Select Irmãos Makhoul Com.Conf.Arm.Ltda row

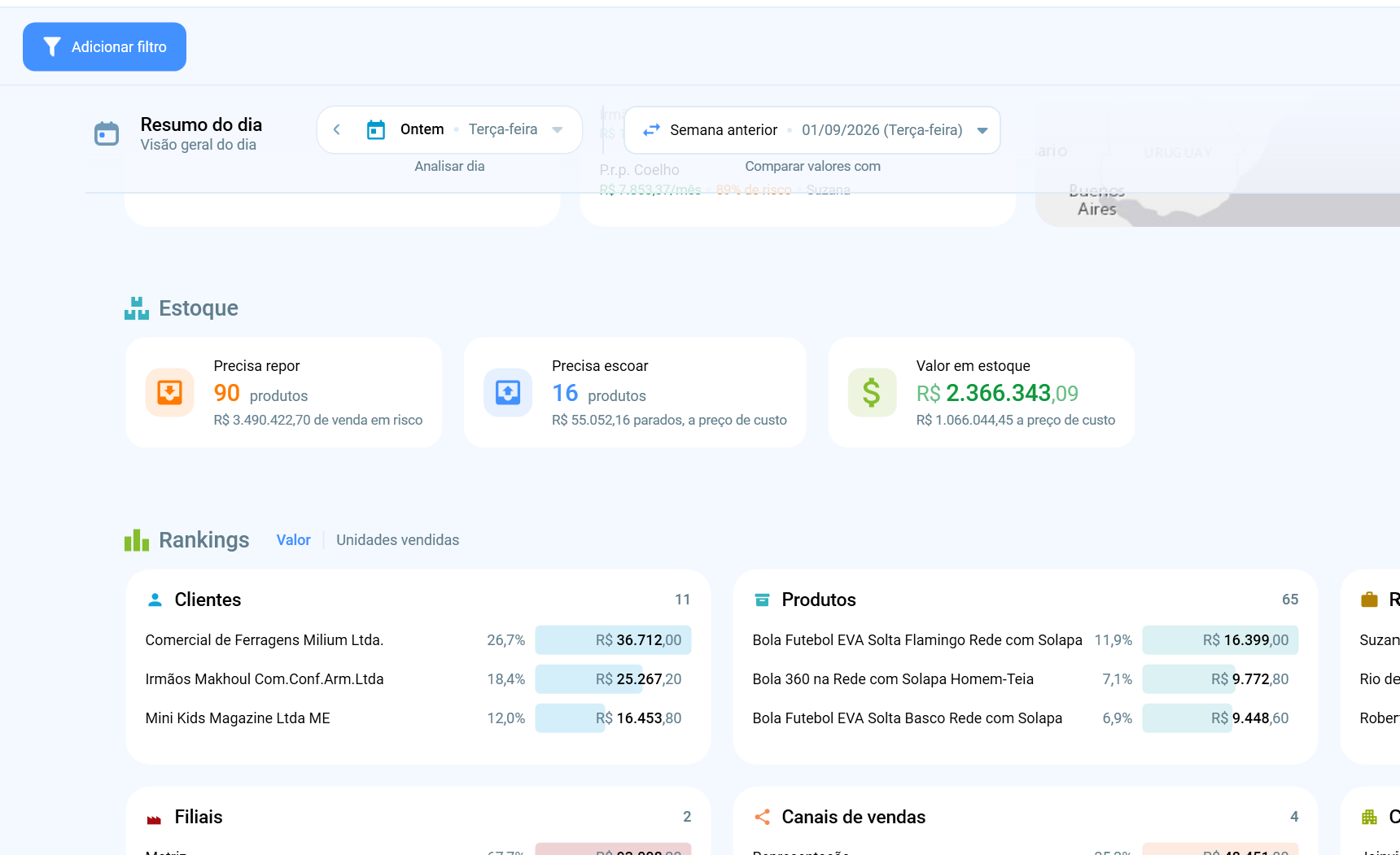point(418,679)
